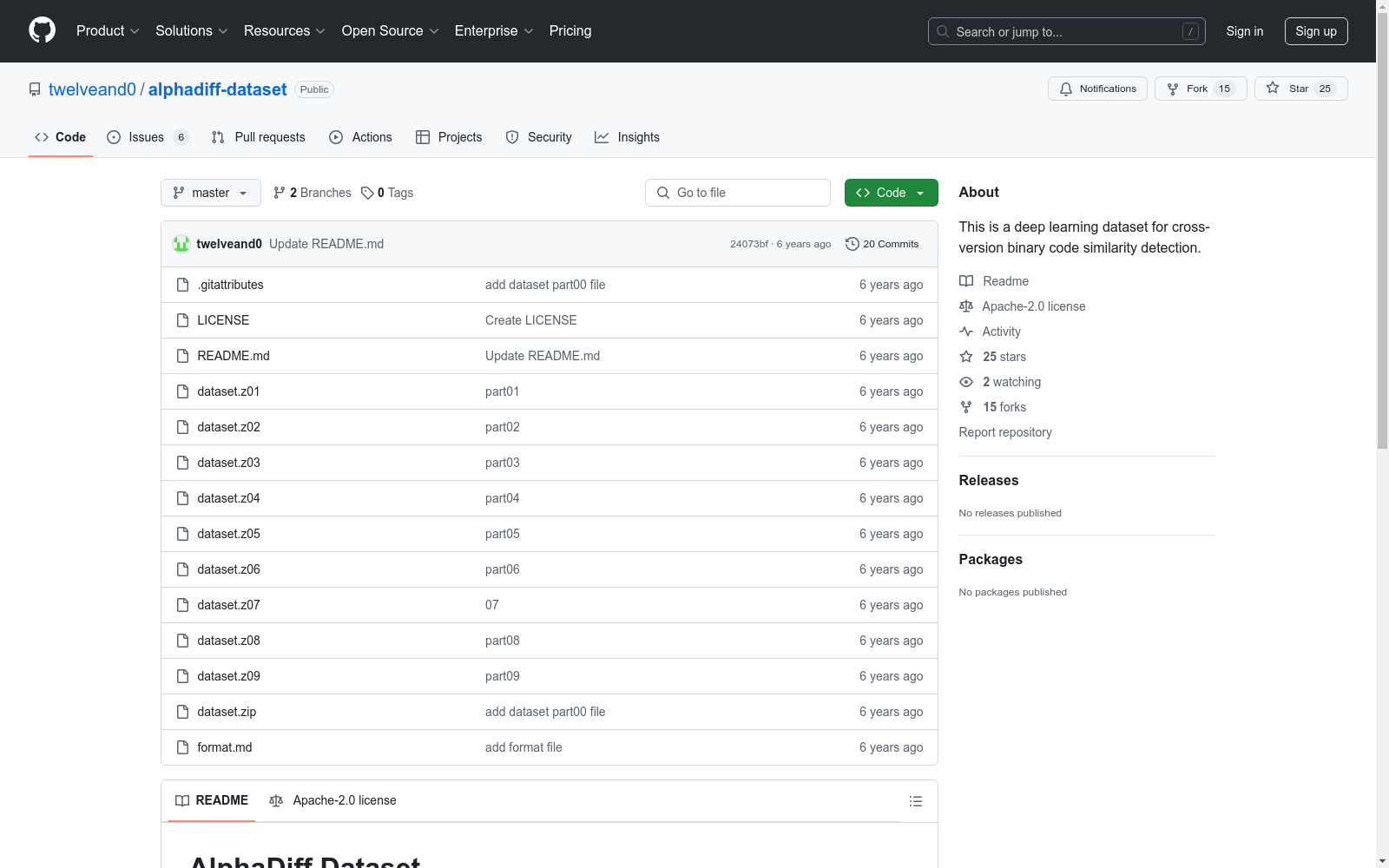Click the Sign up button
This screenshot has width=1389, height=868.
coord(1316,31)
